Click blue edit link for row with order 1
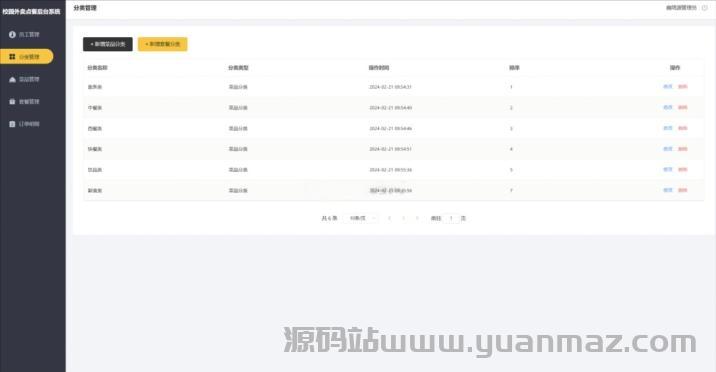 (668, 87)
